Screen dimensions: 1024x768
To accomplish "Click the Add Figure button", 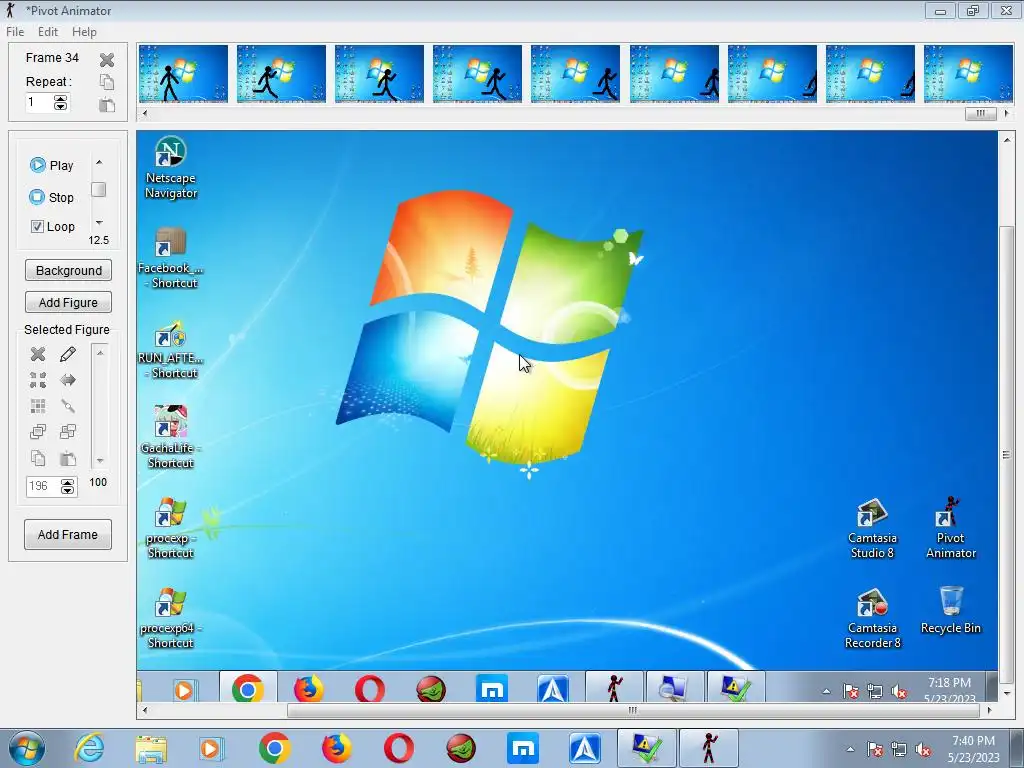I will [x=69, y=302].
